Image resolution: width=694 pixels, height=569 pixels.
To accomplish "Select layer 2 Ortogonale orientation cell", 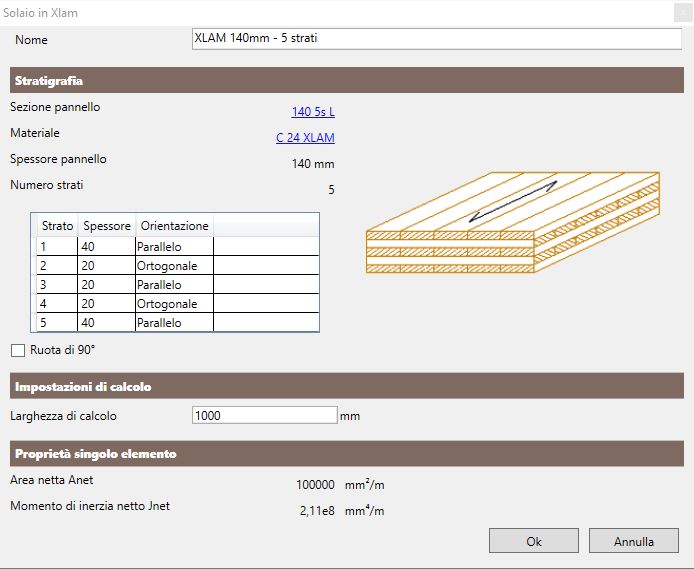I will pyautogui.click(x=174, y=265).
